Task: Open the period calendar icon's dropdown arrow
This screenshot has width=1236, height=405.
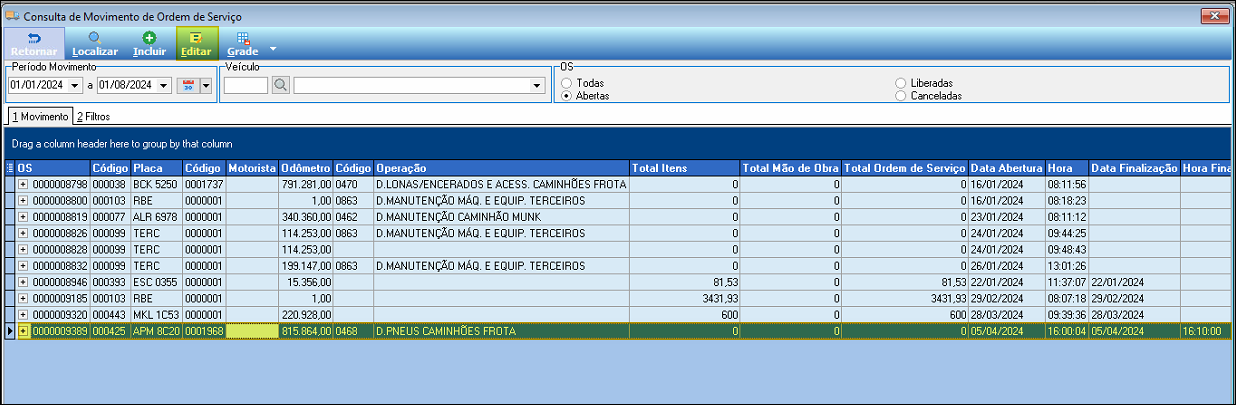Action: pos(206,86)
